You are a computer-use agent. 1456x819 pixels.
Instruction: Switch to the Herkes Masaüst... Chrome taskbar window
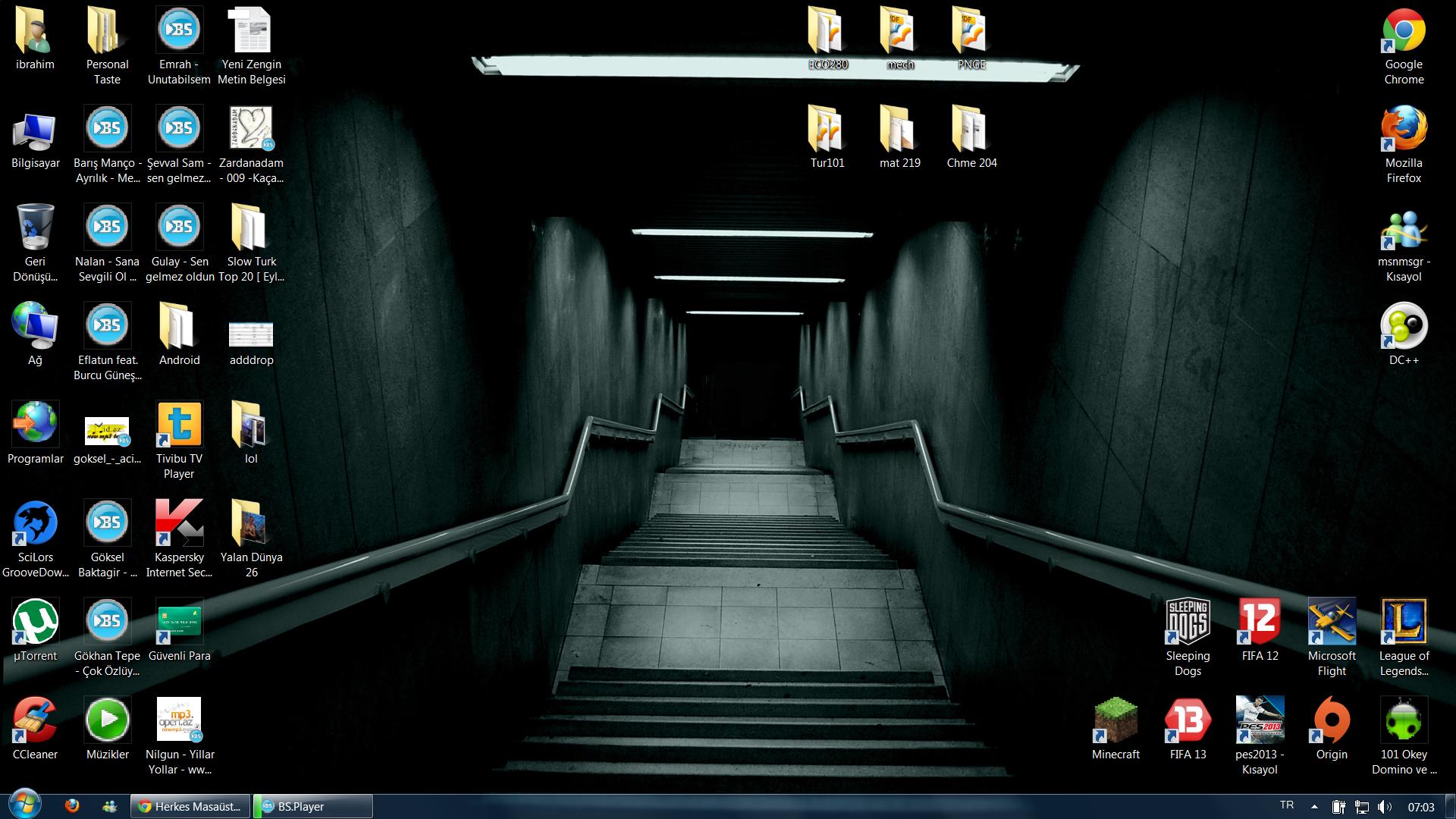[190, 806]
